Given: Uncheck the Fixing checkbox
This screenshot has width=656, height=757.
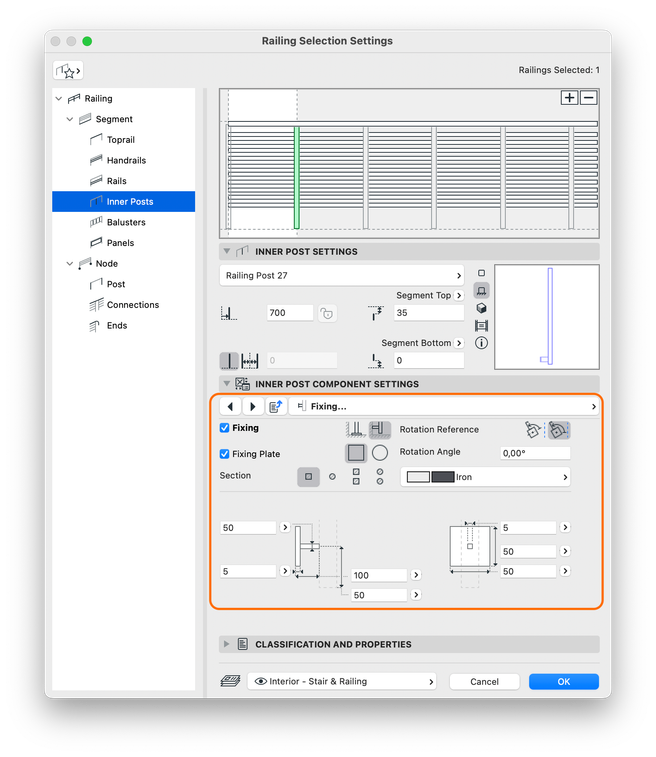Looking at the screenshot, I should 224,428.
